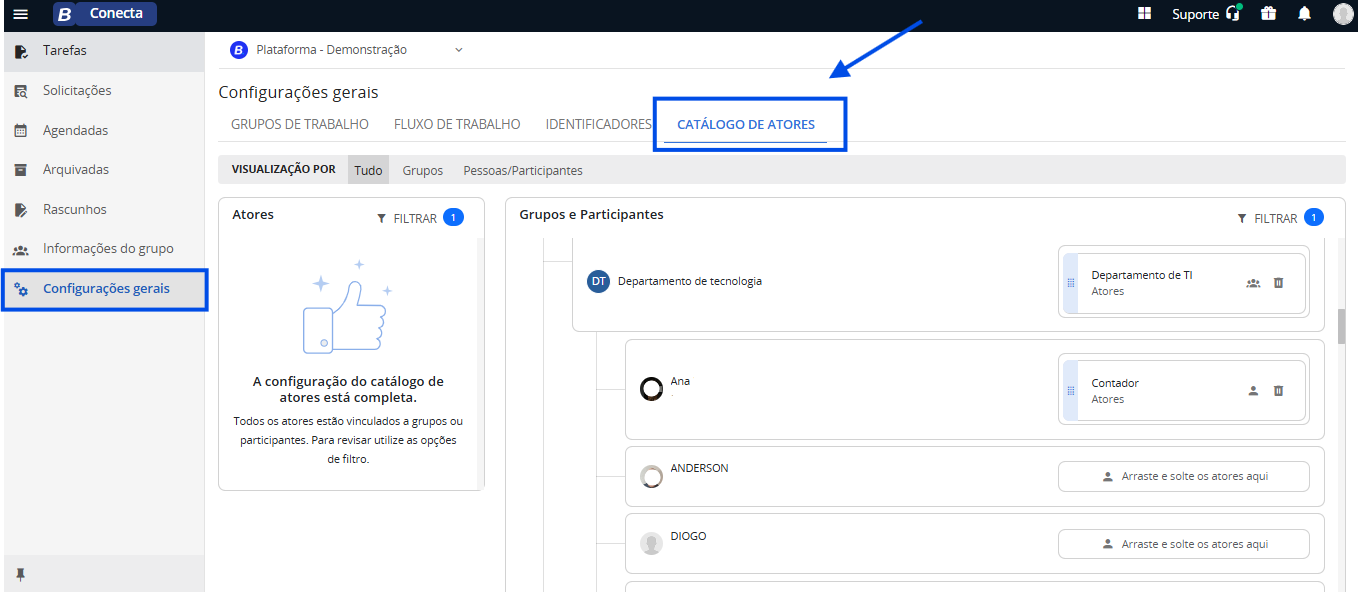Switch to Identificadores tab
This screenshot has width=1358, height=592.
598,125
